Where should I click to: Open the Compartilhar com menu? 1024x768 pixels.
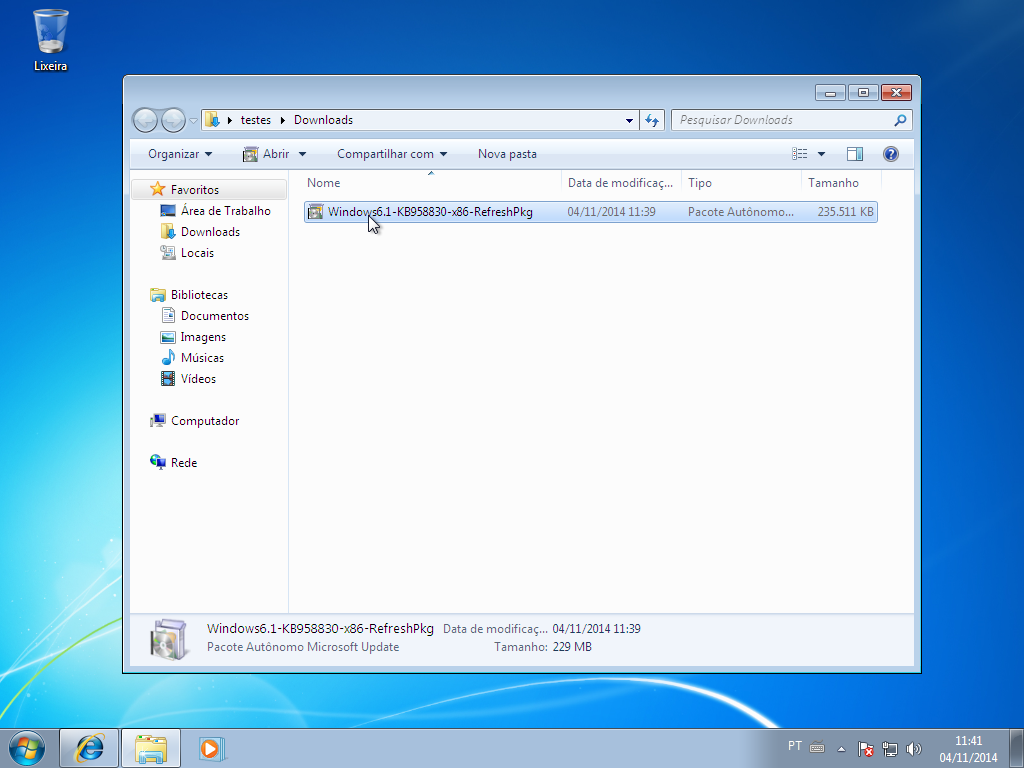(386, 154)
